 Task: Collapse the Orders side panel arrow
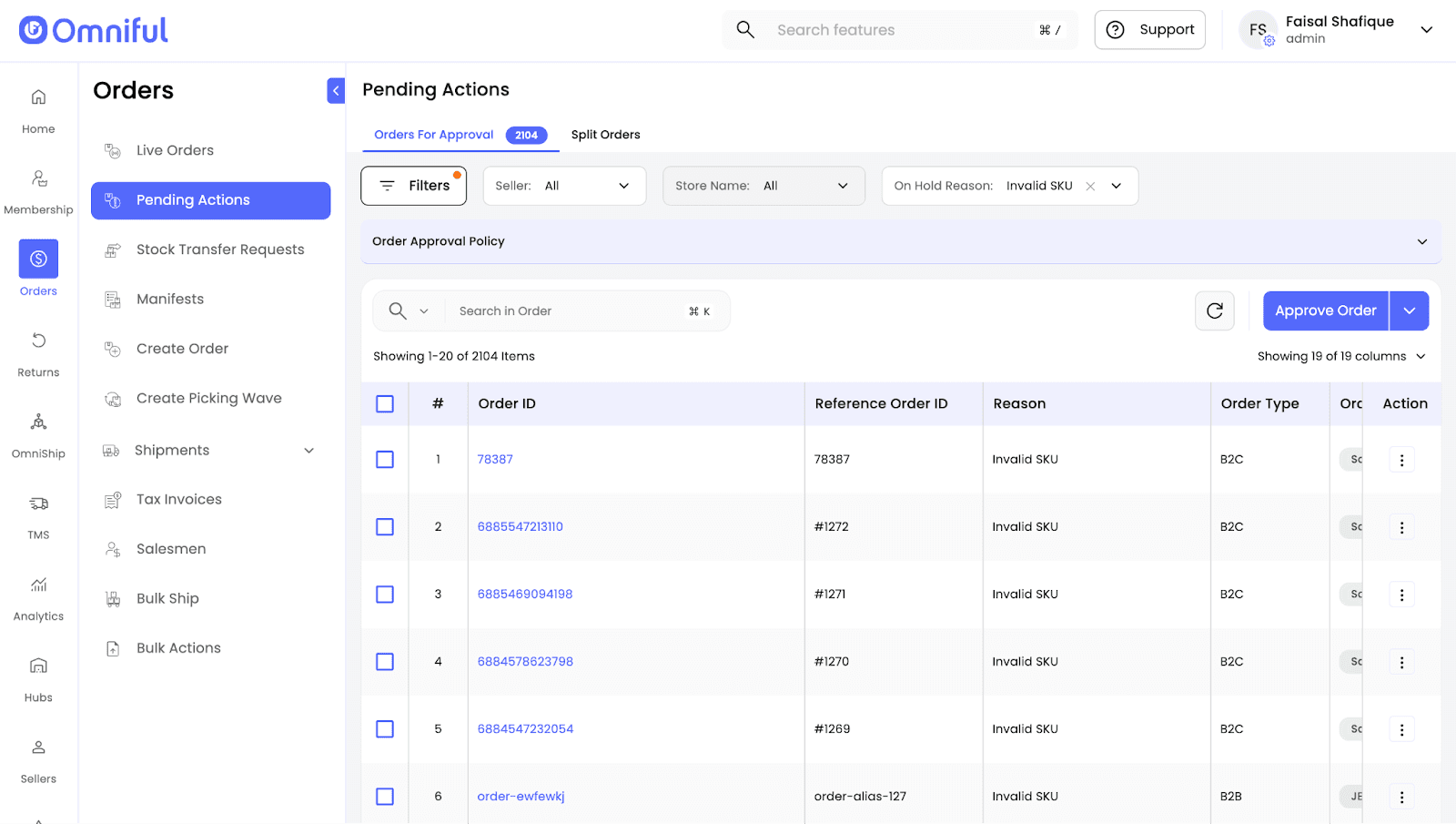pyautogui.click(x=336, y=90)
